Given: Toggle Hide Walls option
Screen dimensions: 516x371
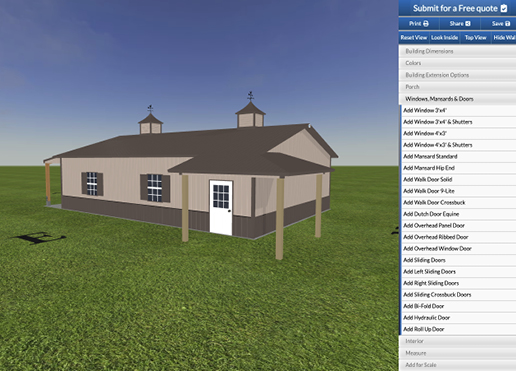Looking at the screenshot, I should [504, 38].
